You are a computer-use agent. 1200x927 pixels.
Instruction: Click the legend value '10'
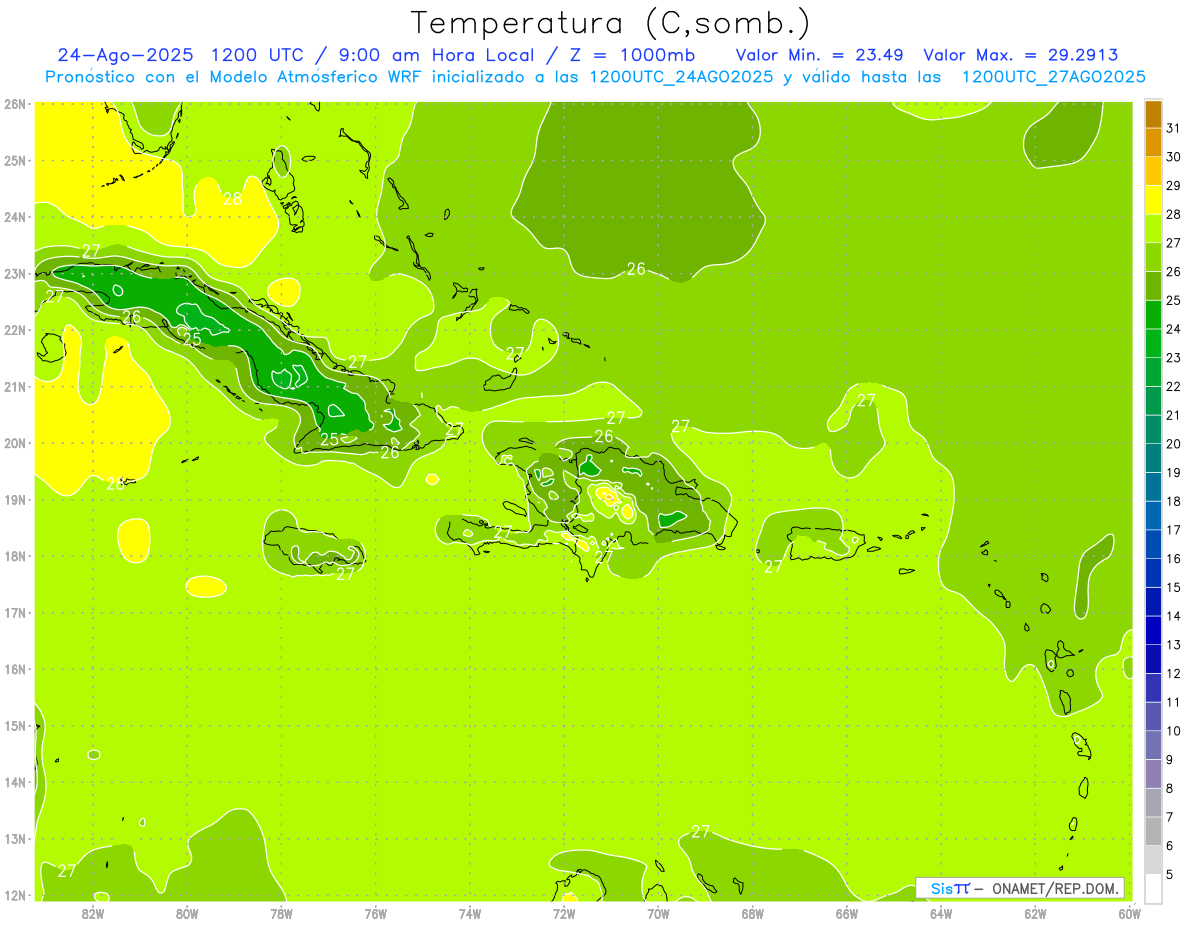(x=1174, y=731)
